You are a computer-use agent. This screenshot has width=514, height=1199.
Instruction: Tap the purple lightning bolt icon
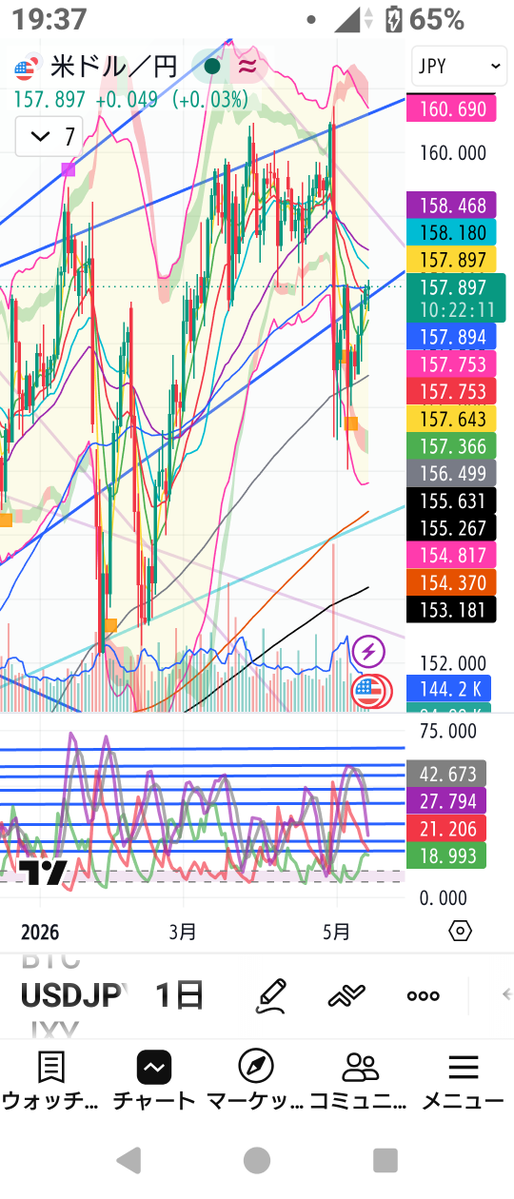(369, 652)
